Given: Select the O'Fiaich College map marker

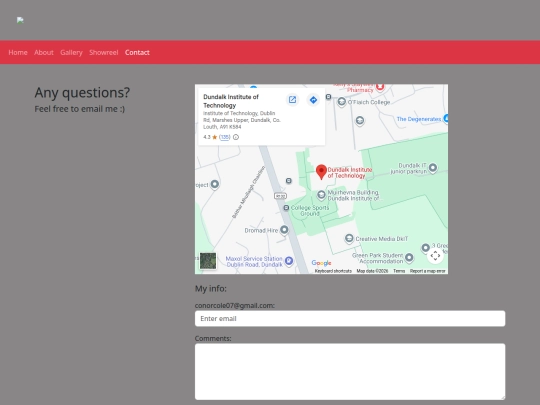Looking at the screenshot, I should click(x=342, y=102).
